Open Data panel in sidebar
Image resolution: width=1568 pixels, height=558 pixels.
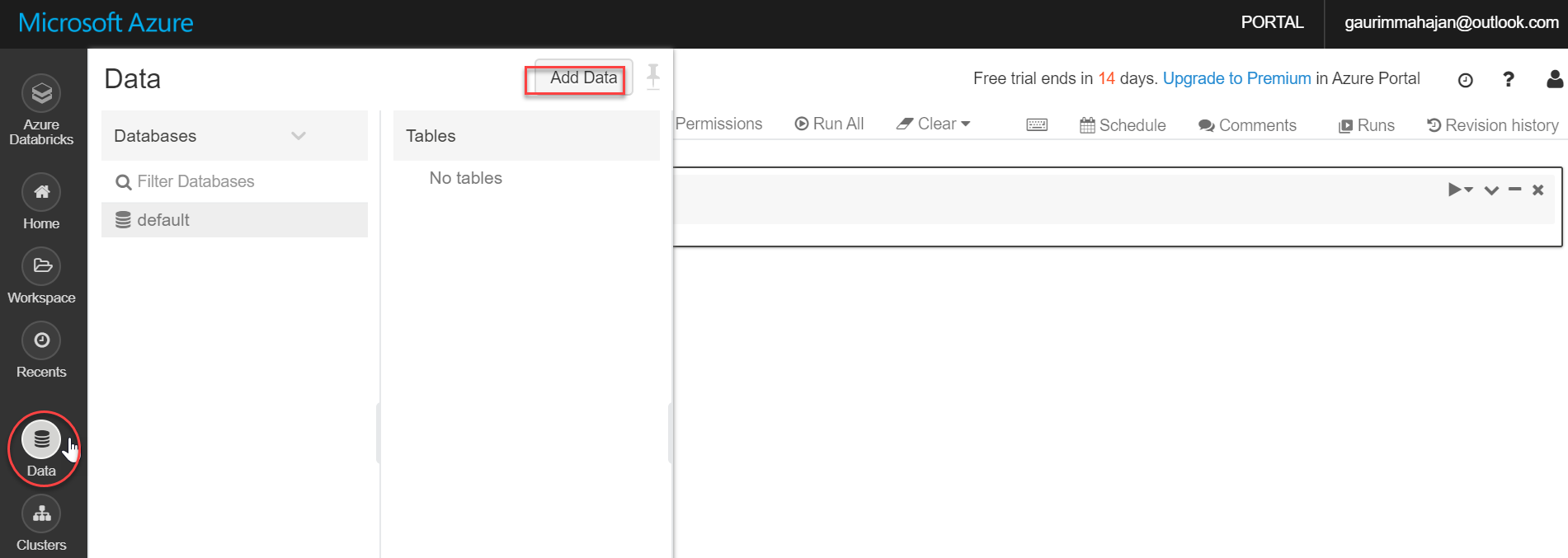(41, 449)
